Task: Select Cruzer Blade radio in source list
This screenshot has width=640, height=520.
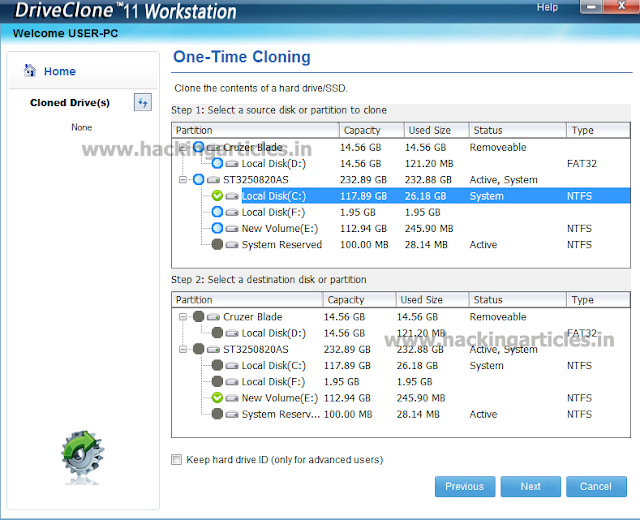Action: pyautogui.click(x=198, y=147)
